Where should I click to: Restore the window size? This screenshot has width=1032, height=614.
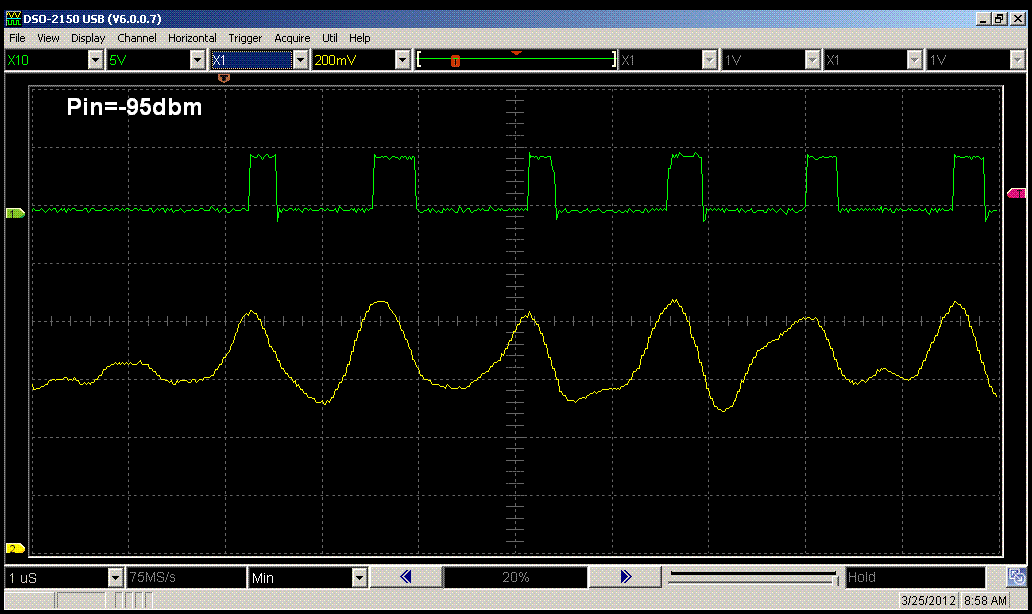point(1000,19)
